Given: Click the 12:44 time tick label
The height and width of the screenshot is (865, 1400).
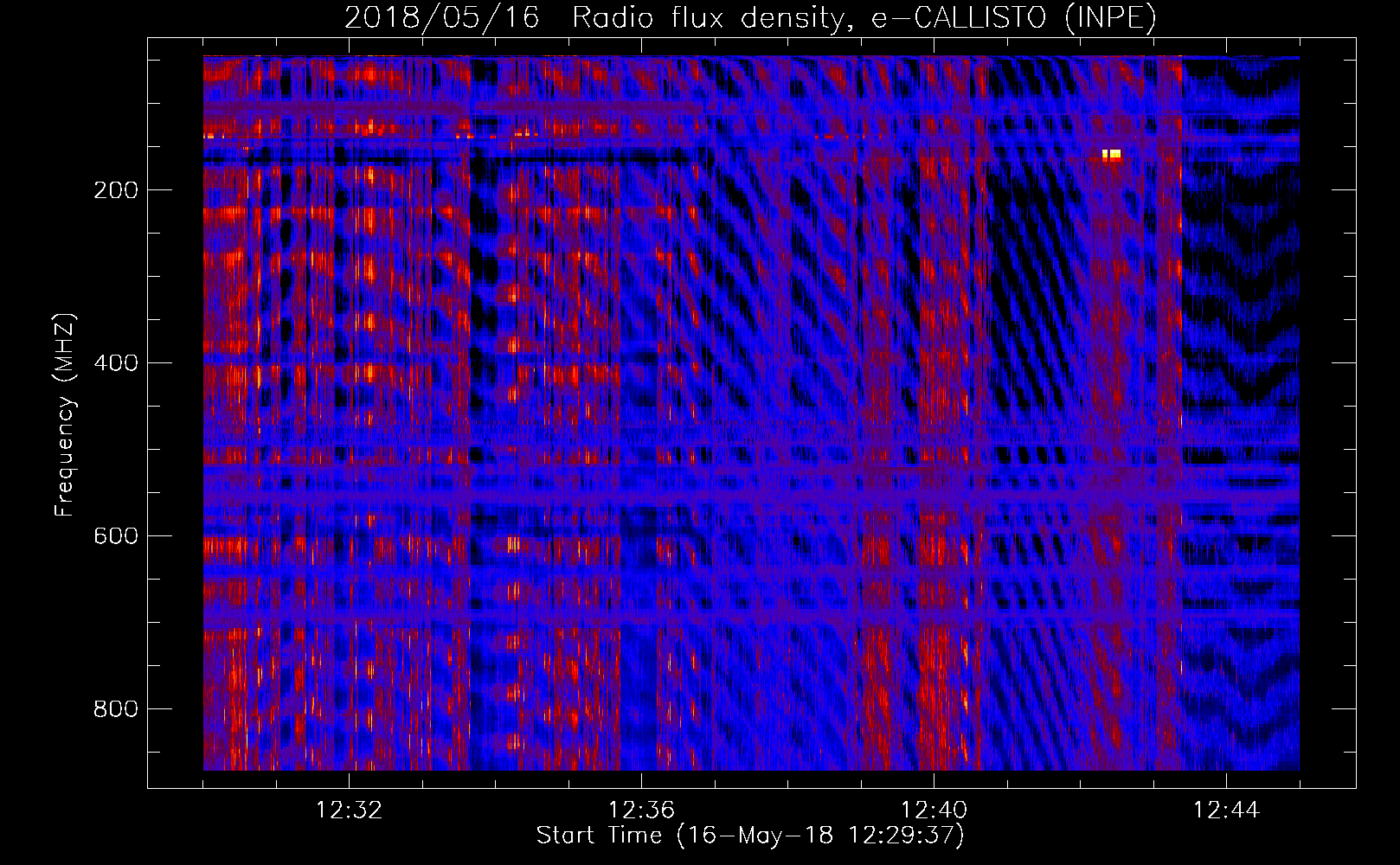Looking at the screenshot, I should (x=1226, y=811).
